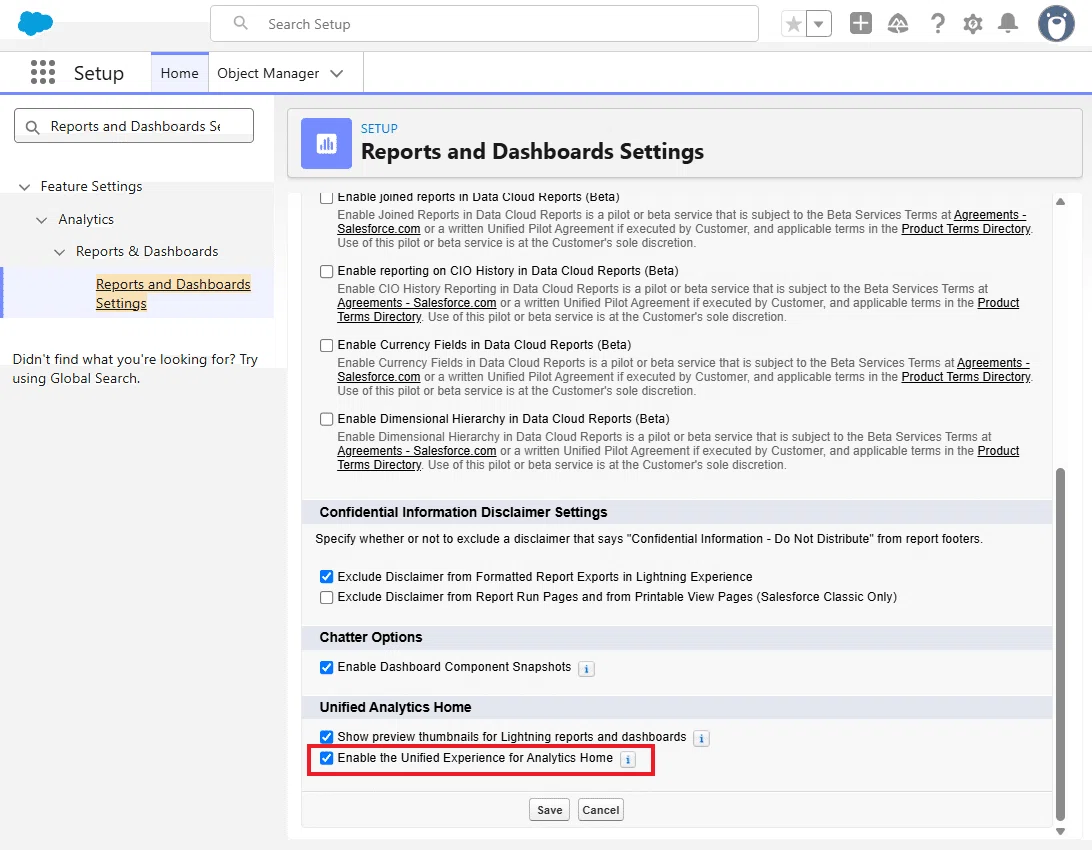Select Reports and Dashboards Settings in sidebar
The width and height of the screenshot is (1092, 850).
pos(173,294)
